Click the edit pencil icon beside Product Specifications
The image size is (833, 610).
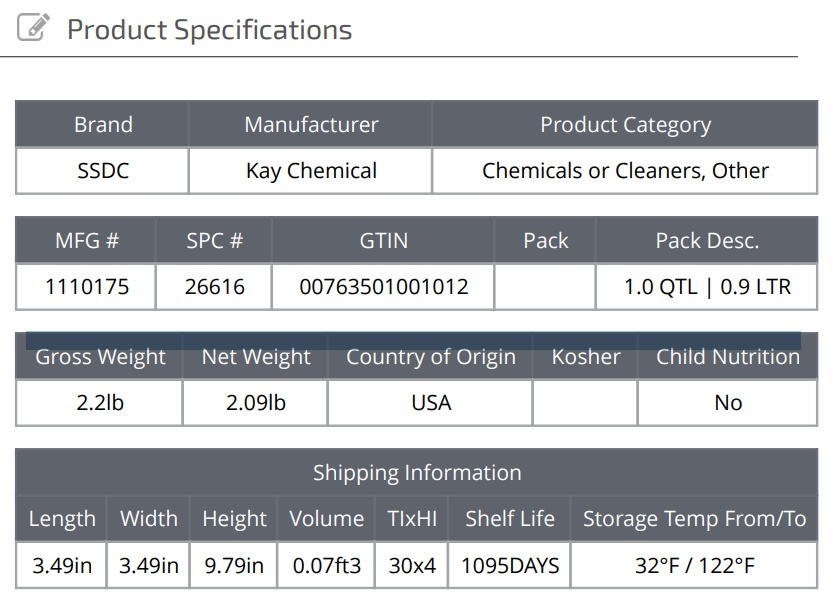click(34, 28)
